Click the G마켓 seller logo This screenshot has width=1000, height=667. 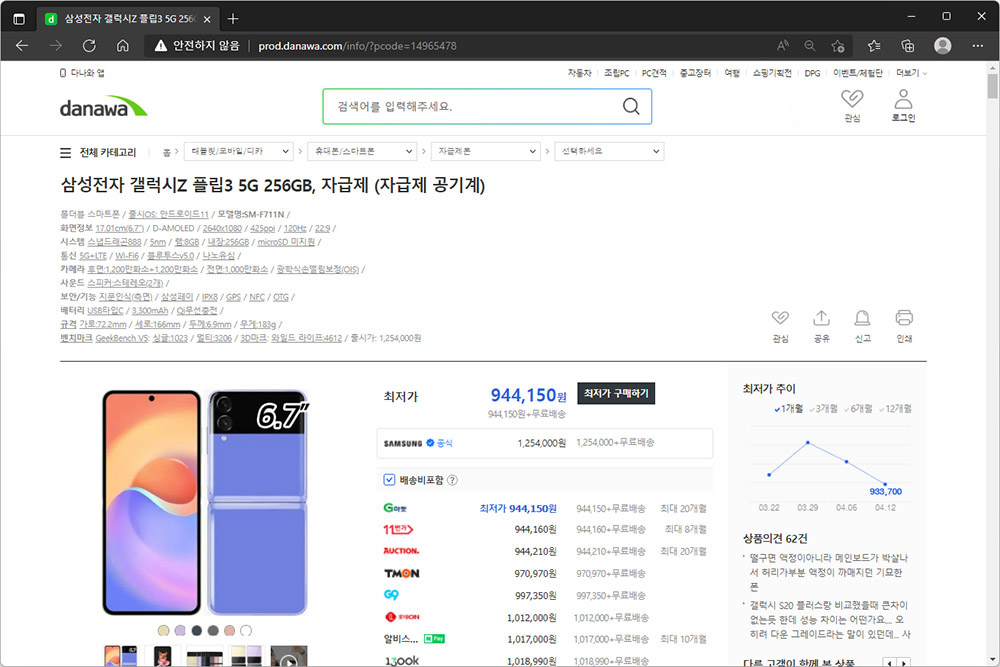pos(395,508)
